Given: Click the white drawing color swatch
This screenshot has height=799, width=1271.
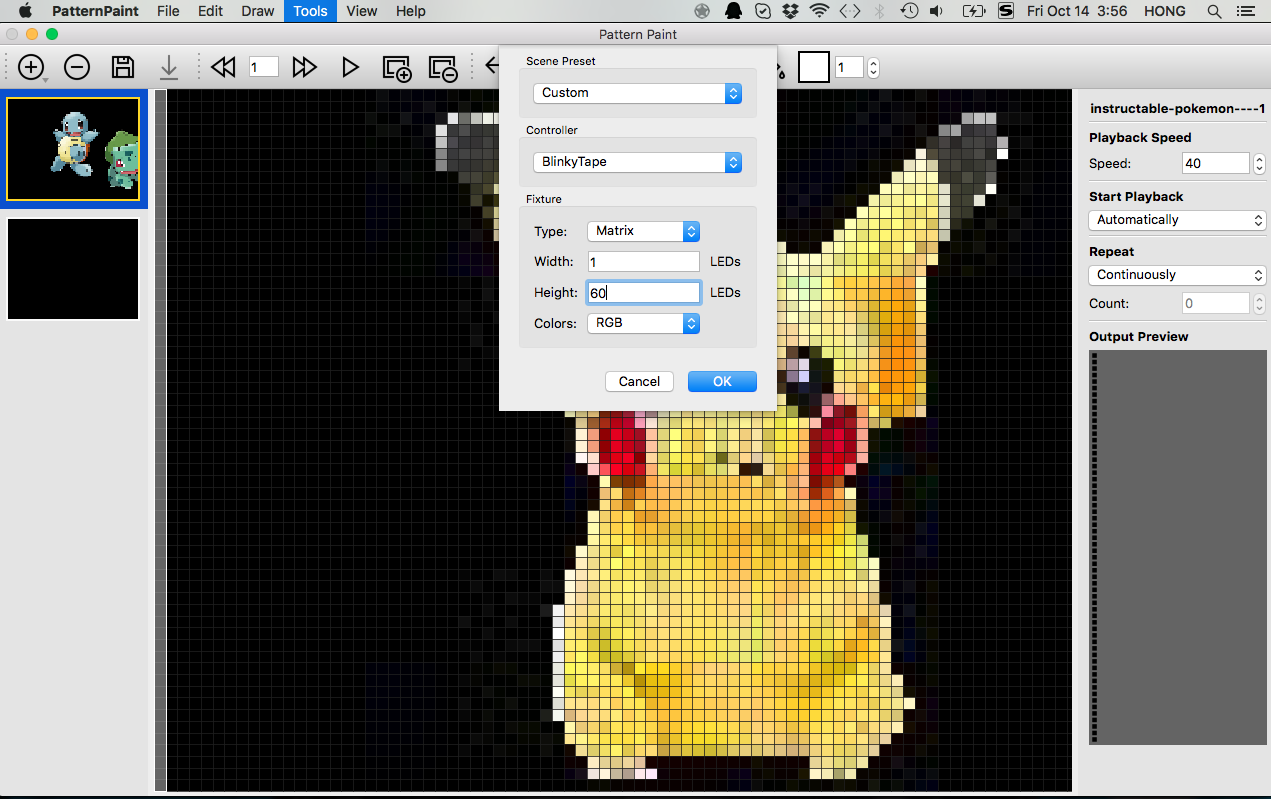Looking at the screenshot, I should [x=814, y=67].
